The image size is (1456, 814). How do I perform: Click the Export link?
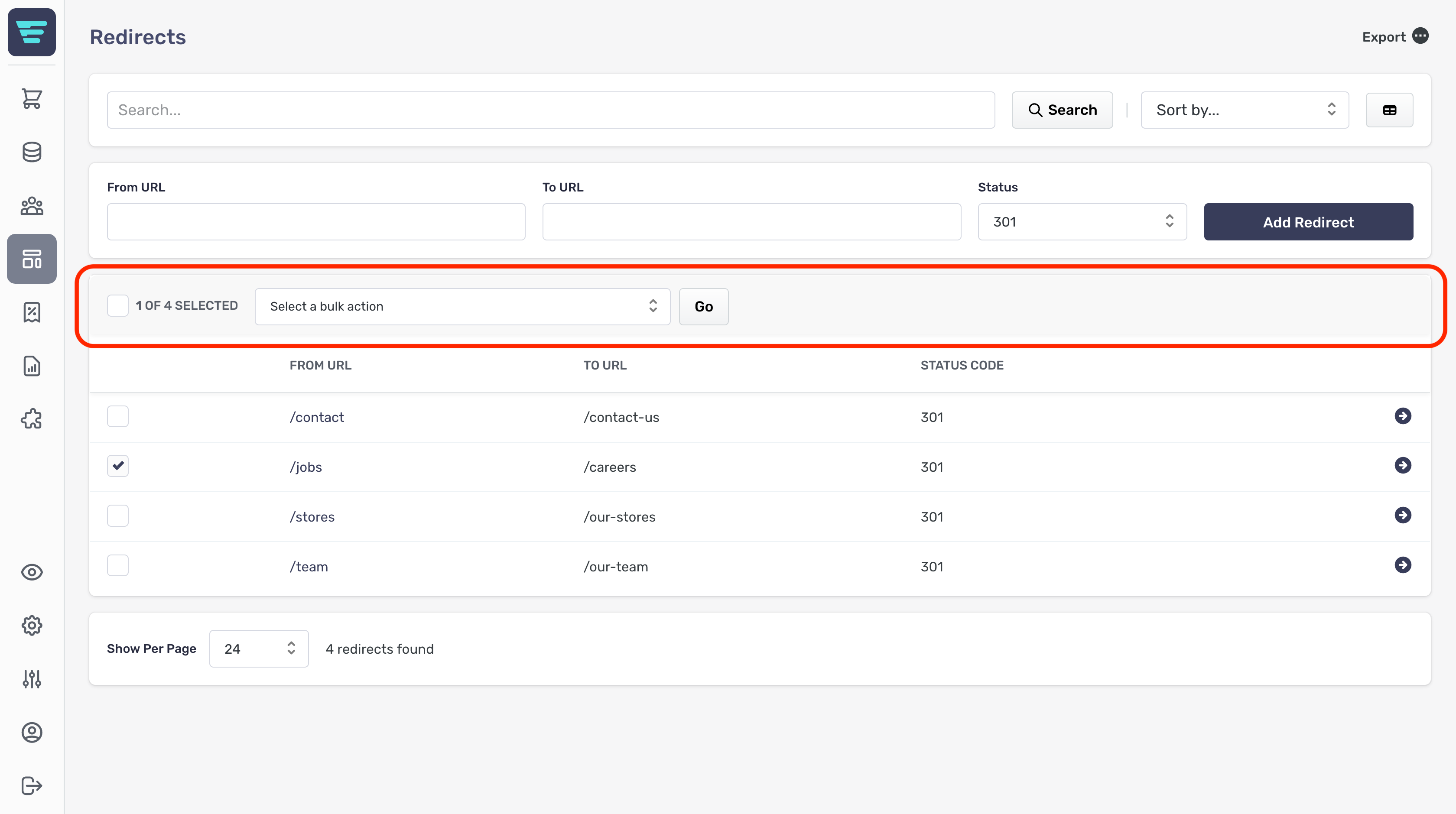click(1384, 37)
